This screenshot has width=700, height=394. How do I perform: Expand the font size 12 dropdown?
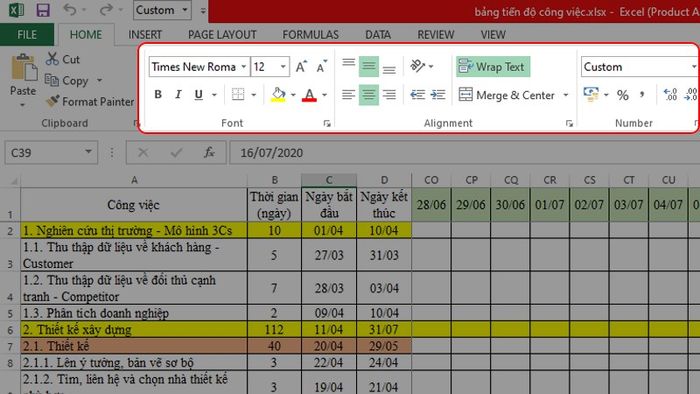pos(283,67)
